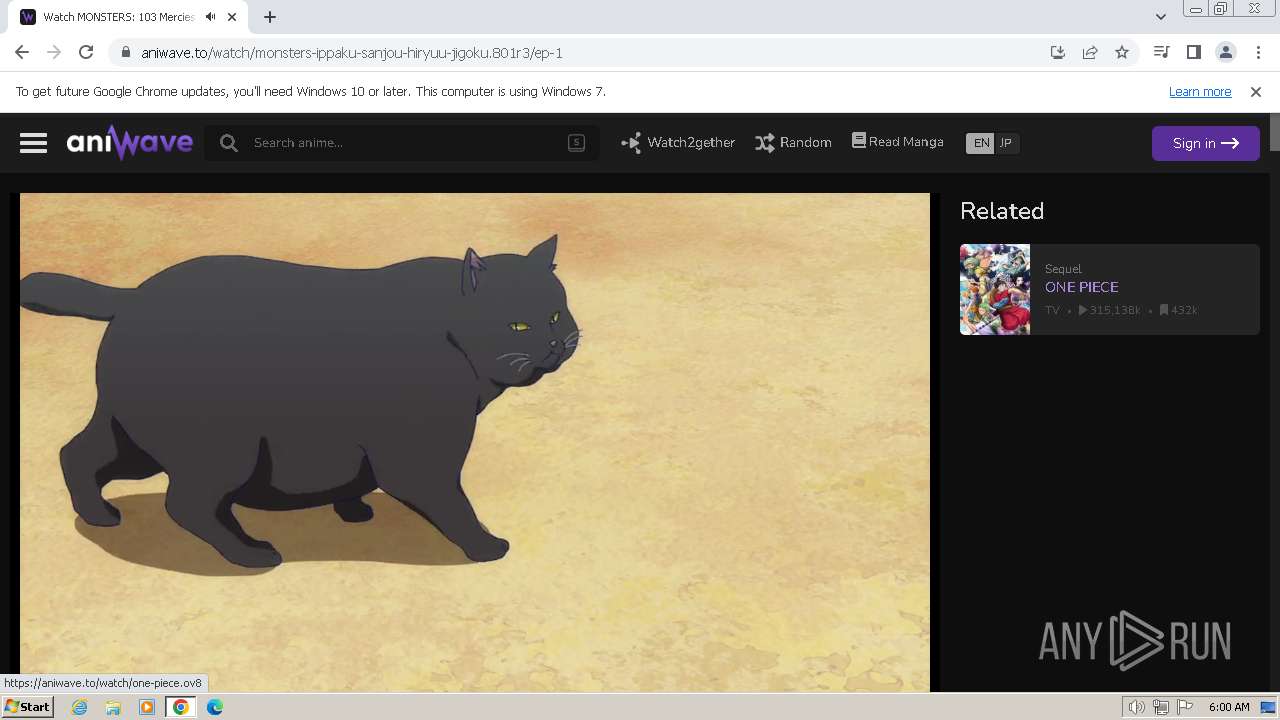Launch Microsoft Edge from taskbar
The image size is (1280, 720).
(x=215, y=707)
